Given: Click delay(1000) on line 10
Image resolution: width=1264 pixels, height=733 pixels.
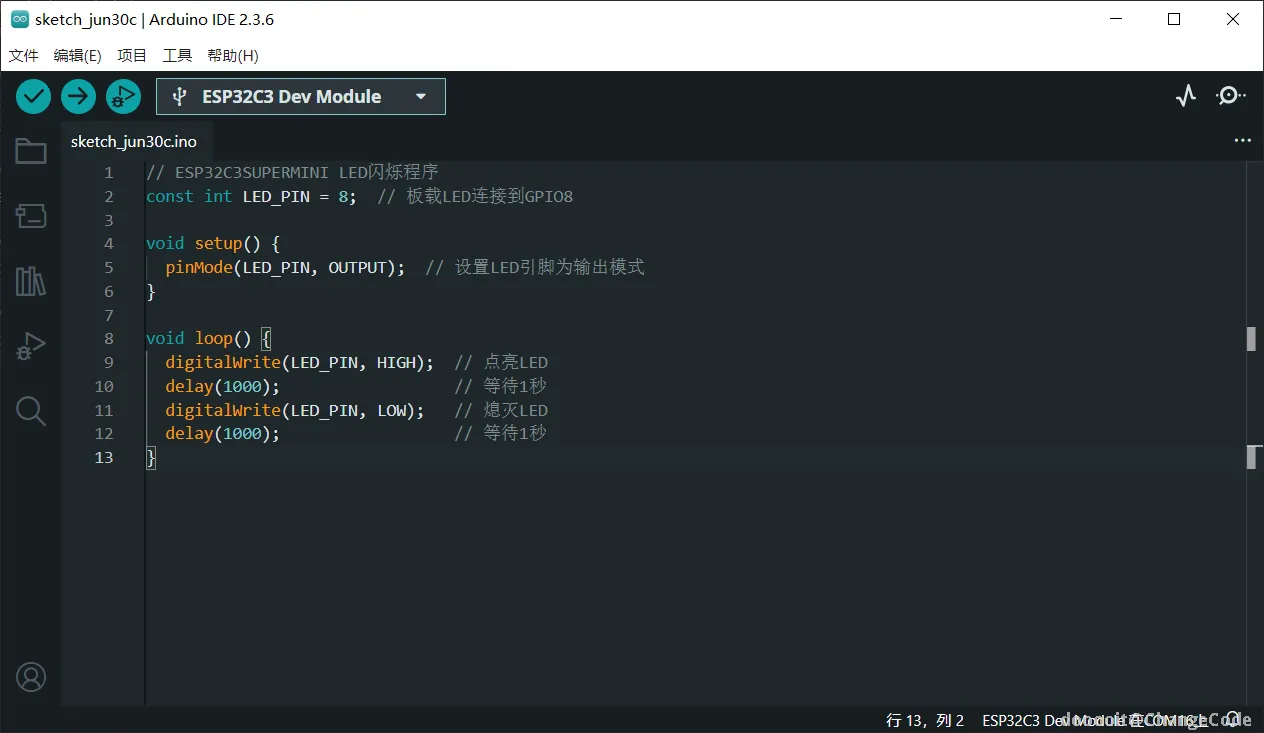Looking at the screenshot, I should pos(223,386).
